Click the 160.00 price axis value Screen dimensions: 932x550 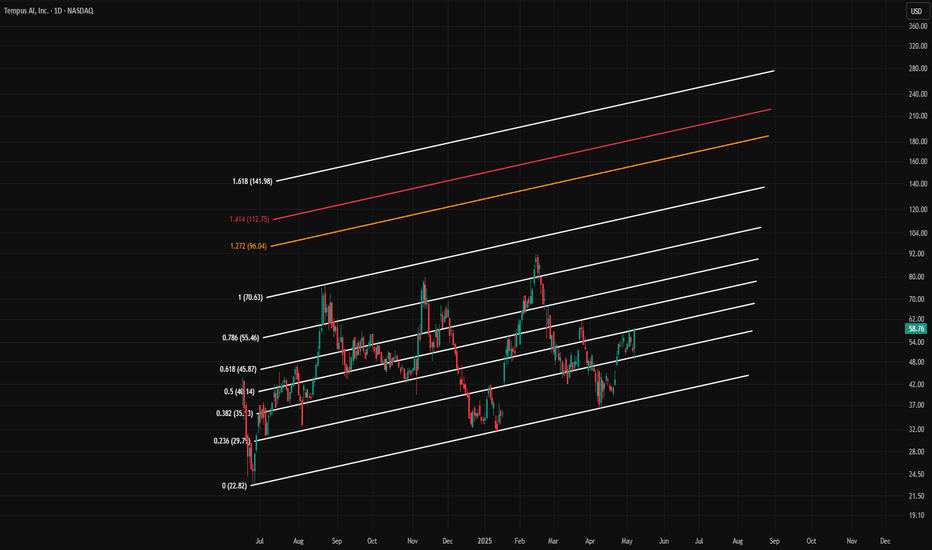tap(918, 161)
